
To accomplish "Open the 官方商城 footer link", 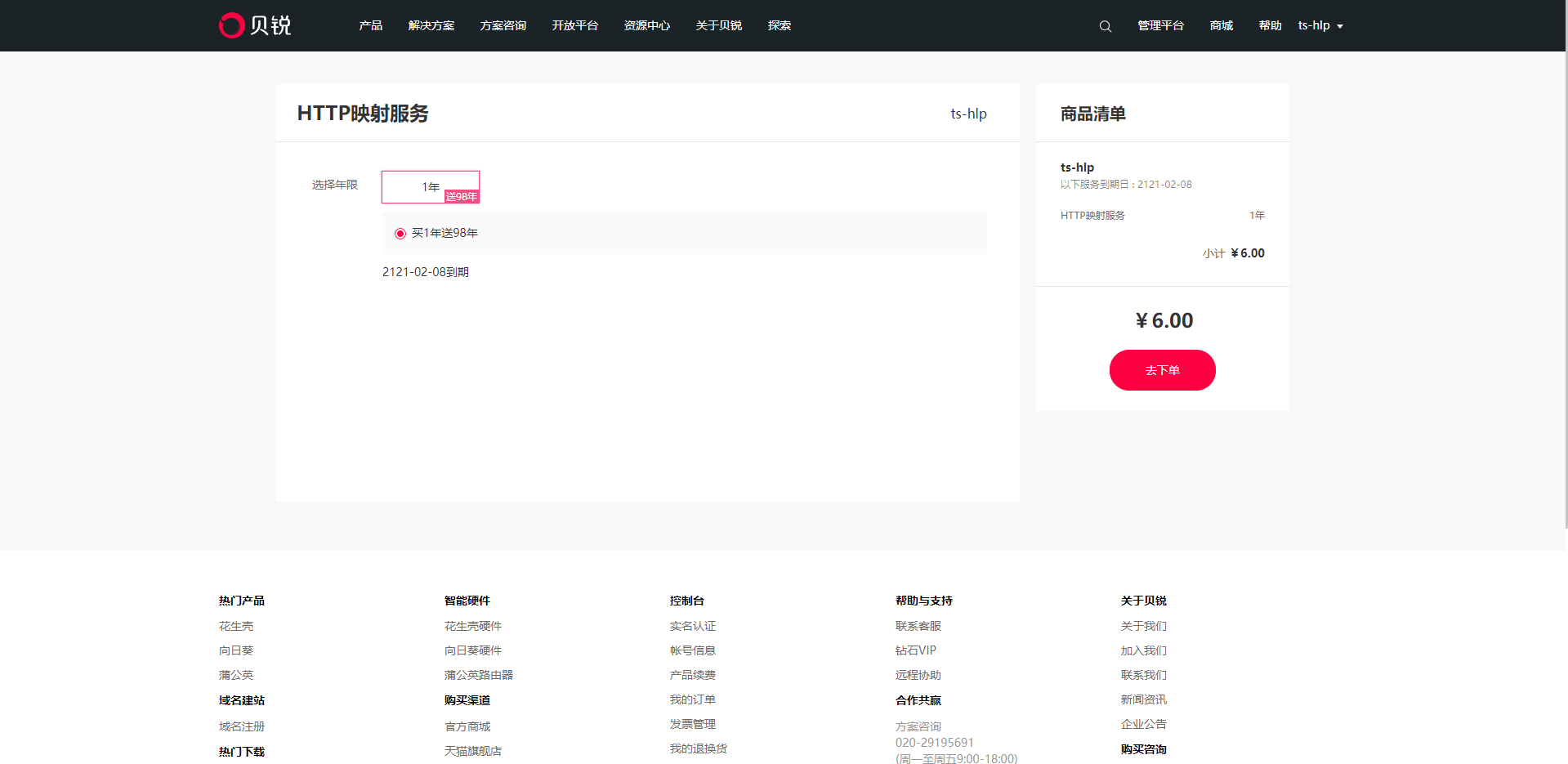I will click(x=467, y=726).
